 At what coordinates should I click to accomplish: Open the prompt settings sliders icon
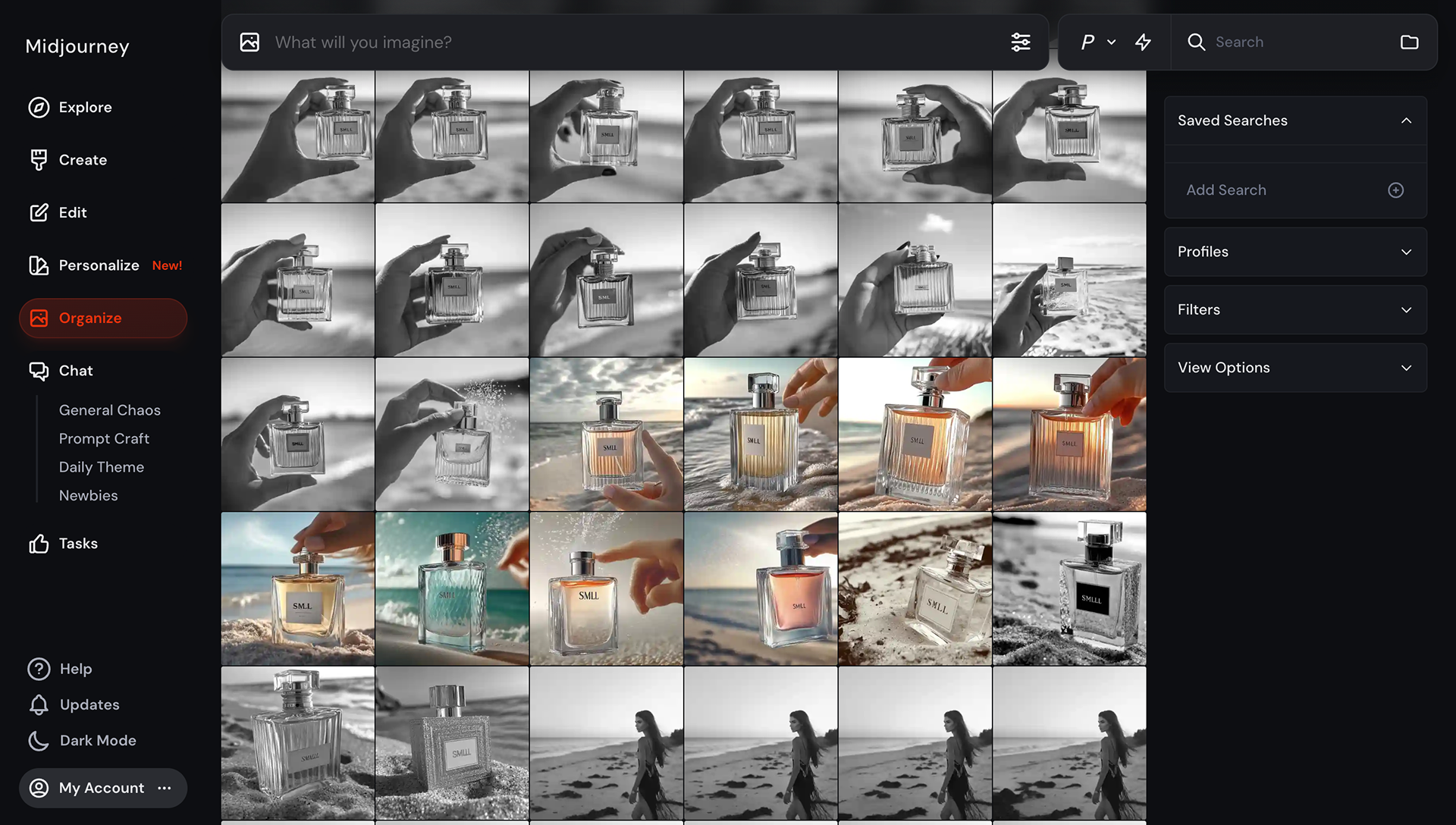pyautogui.click(x=1021, y=42)
